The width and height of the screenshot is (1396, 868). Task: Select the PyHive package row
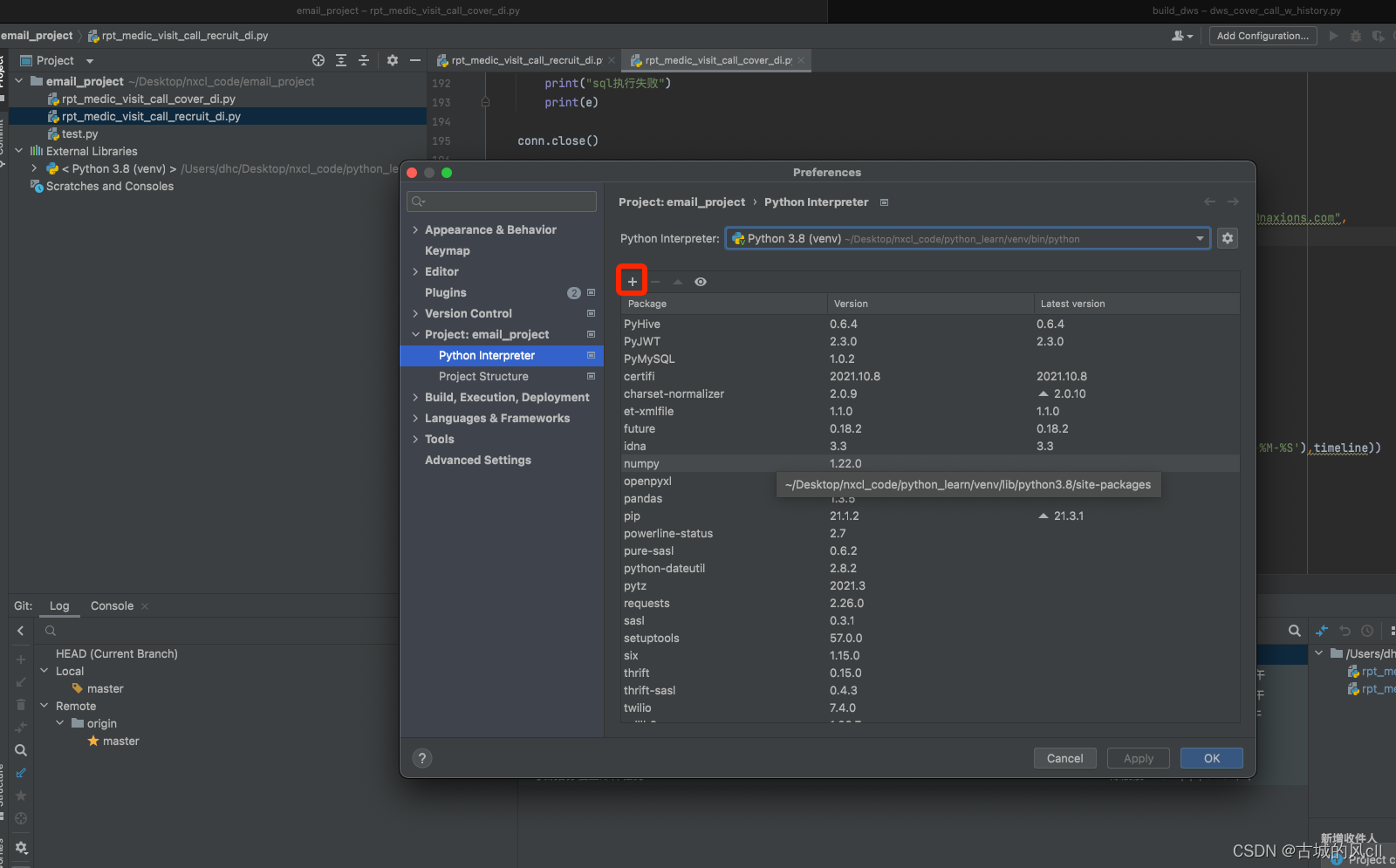coord(930,324)
